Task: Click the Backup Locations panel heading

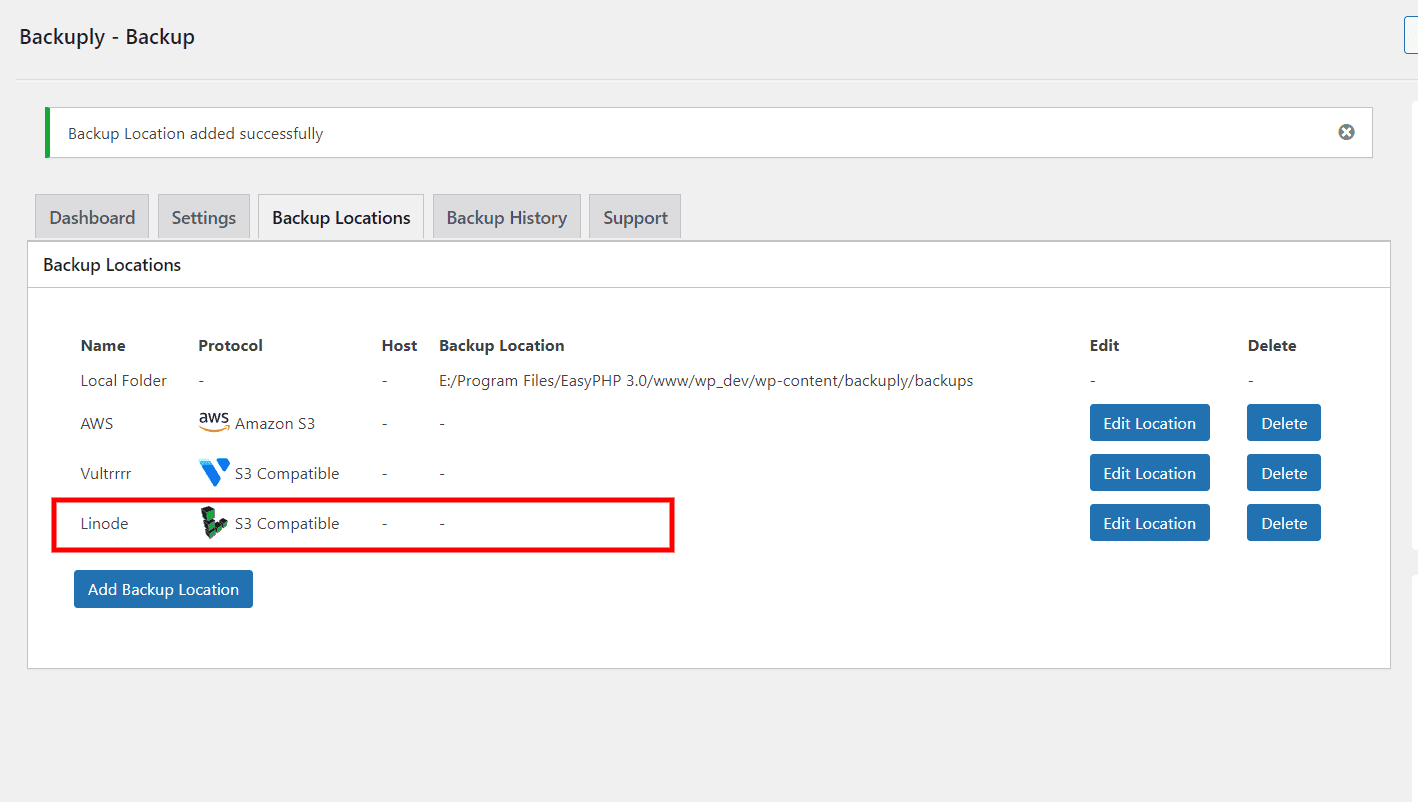Action: pos(111,264)
